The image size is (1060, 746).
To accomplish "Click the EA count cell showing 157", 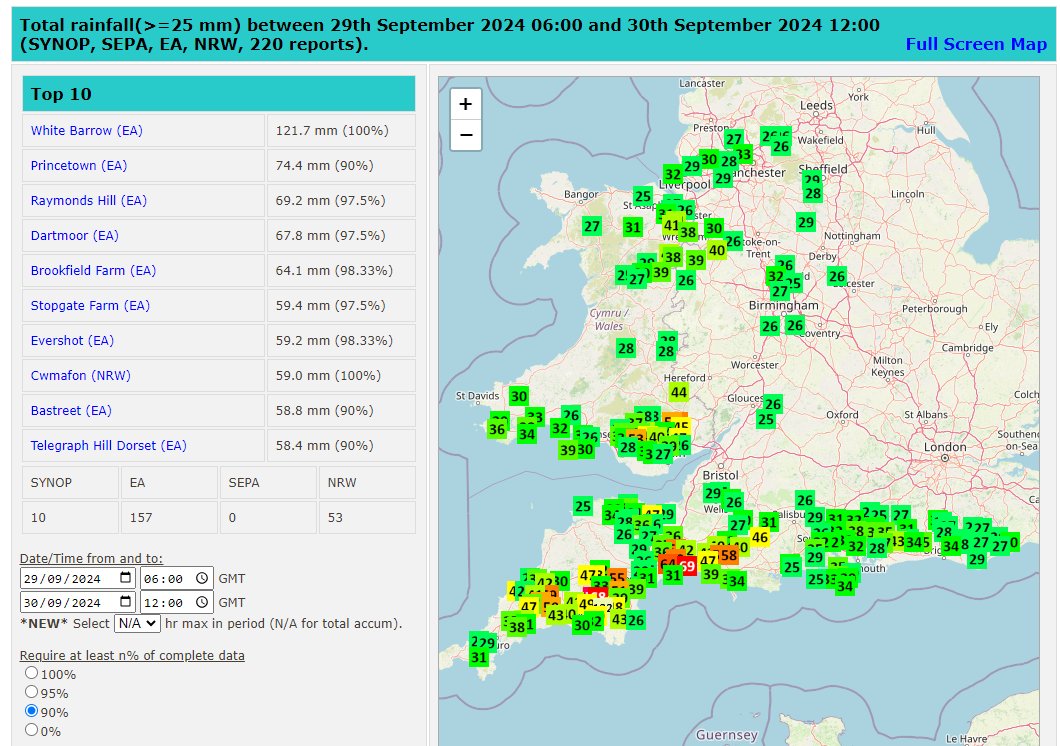I will pyautogui.click(x=169, y=518).
